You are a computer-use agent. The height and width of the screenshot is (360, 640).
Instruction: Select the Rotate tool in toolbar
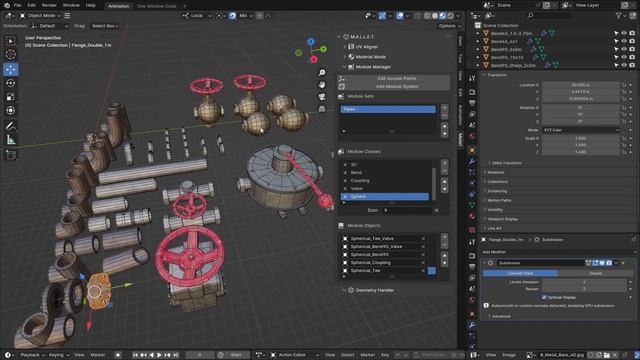click(x=11, y=83)
